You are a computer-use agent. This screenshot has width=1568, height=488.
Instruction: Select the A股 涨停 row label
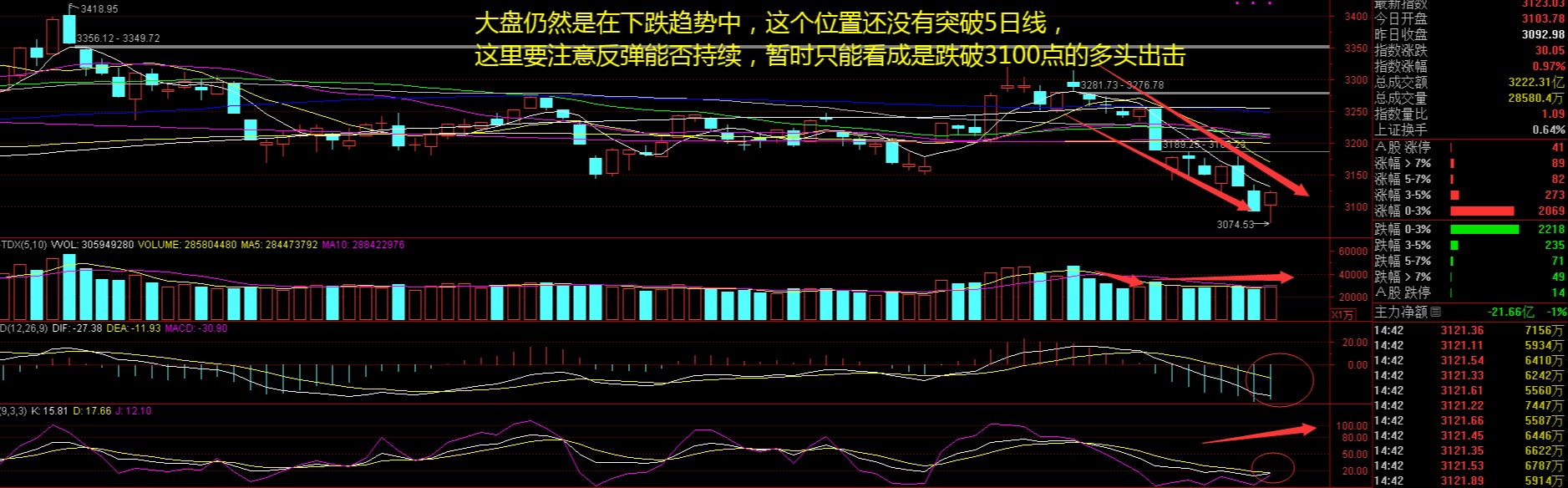click(x=1403, y=147)
